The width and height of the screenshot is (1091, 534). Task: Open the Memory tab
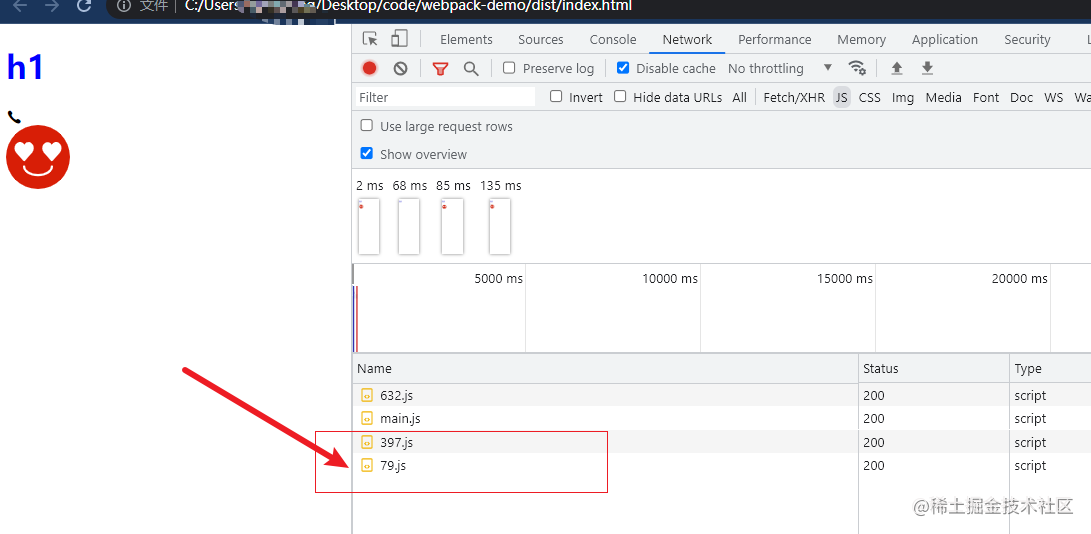pos(861,40)
